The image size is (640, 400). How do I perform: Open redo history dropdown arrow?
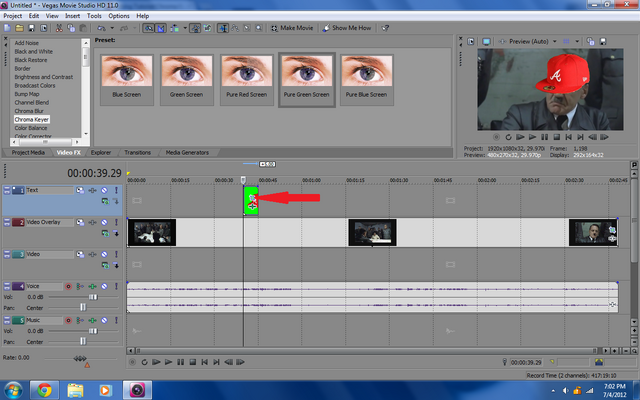click(135, 28)
